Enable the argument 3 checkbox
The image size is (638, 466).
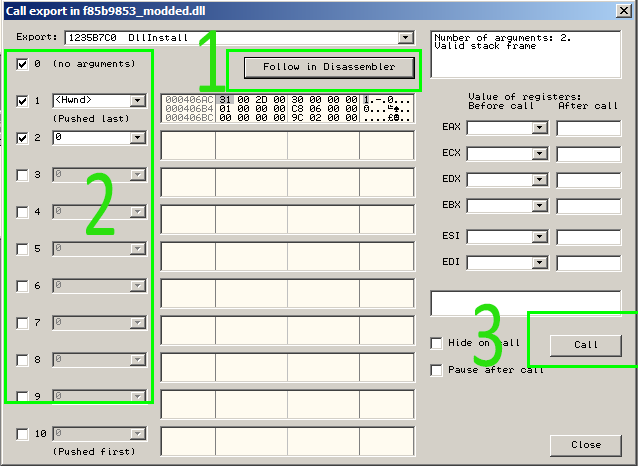coord(23,175)
